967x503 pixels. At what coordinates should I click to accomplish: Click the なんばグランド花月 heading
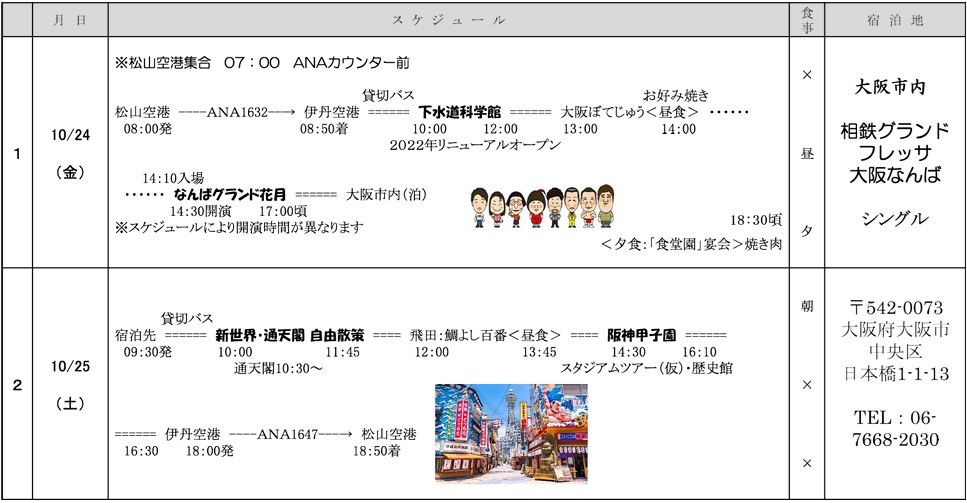click(x=229, y=194)
